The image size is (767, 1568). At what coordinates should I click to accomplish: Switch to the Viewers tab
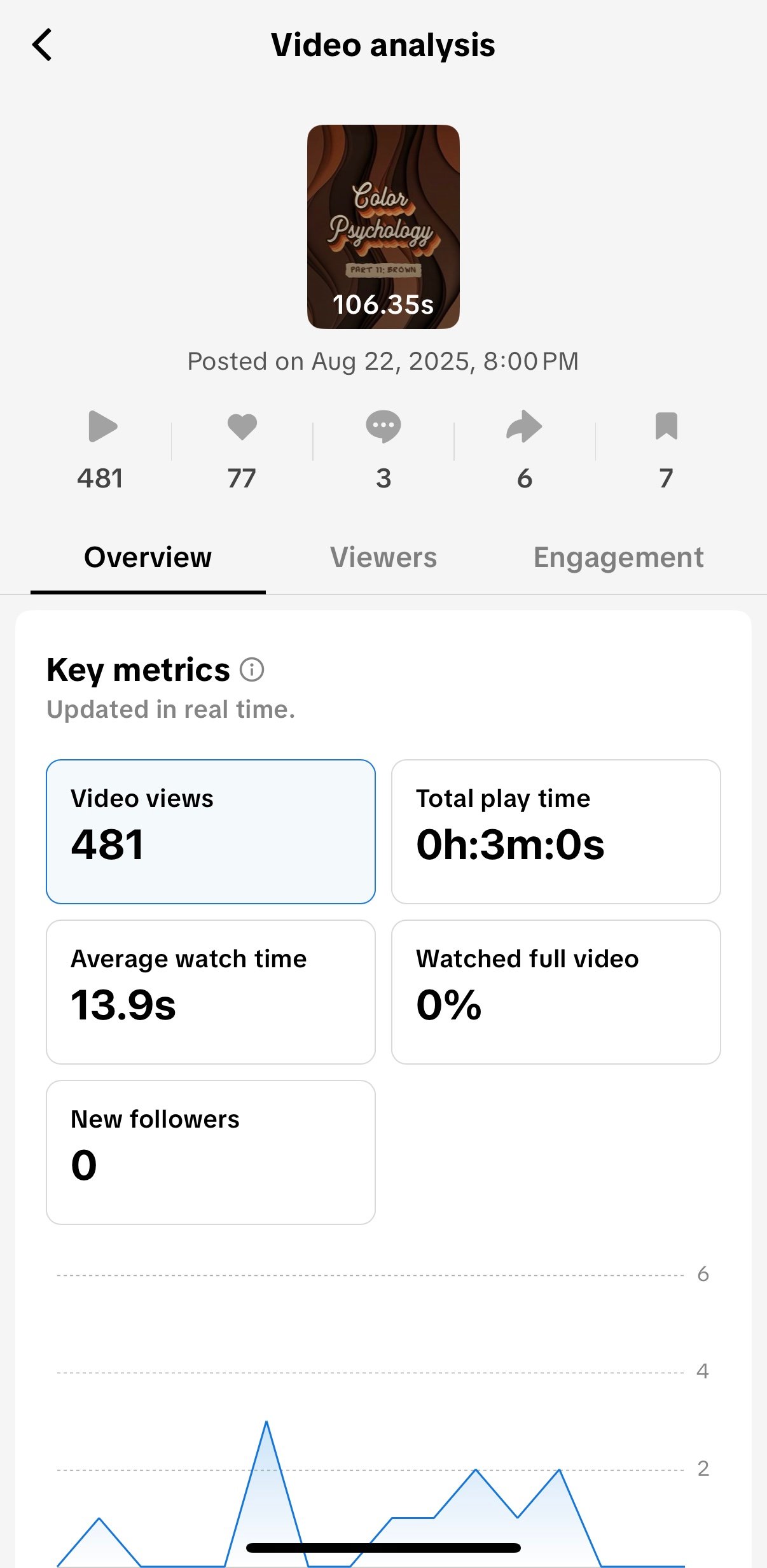click(x=383, y=557)
